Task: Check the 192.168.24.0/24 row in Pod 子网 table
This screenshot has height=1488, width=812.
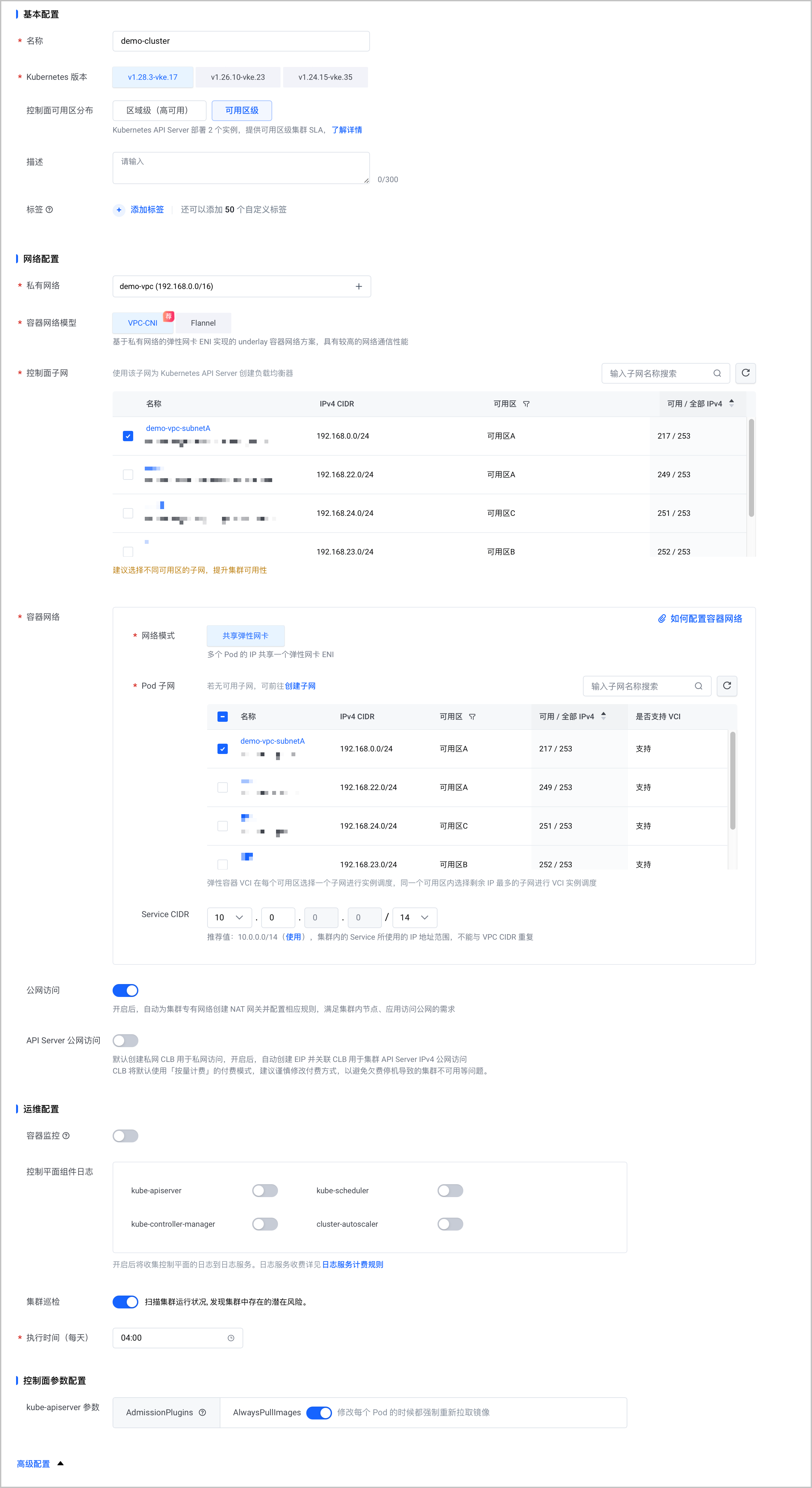Action: [x=222, y=827]
